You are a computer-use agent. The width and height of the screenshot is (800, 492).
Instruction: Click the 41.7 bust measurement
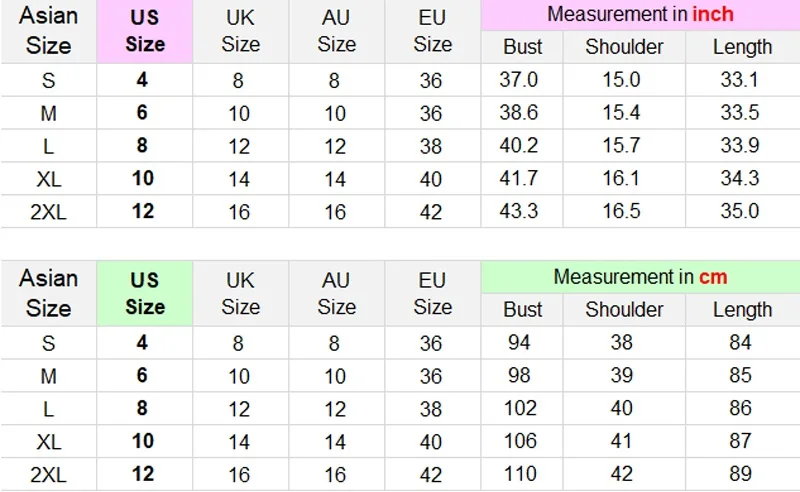point(519,178)
